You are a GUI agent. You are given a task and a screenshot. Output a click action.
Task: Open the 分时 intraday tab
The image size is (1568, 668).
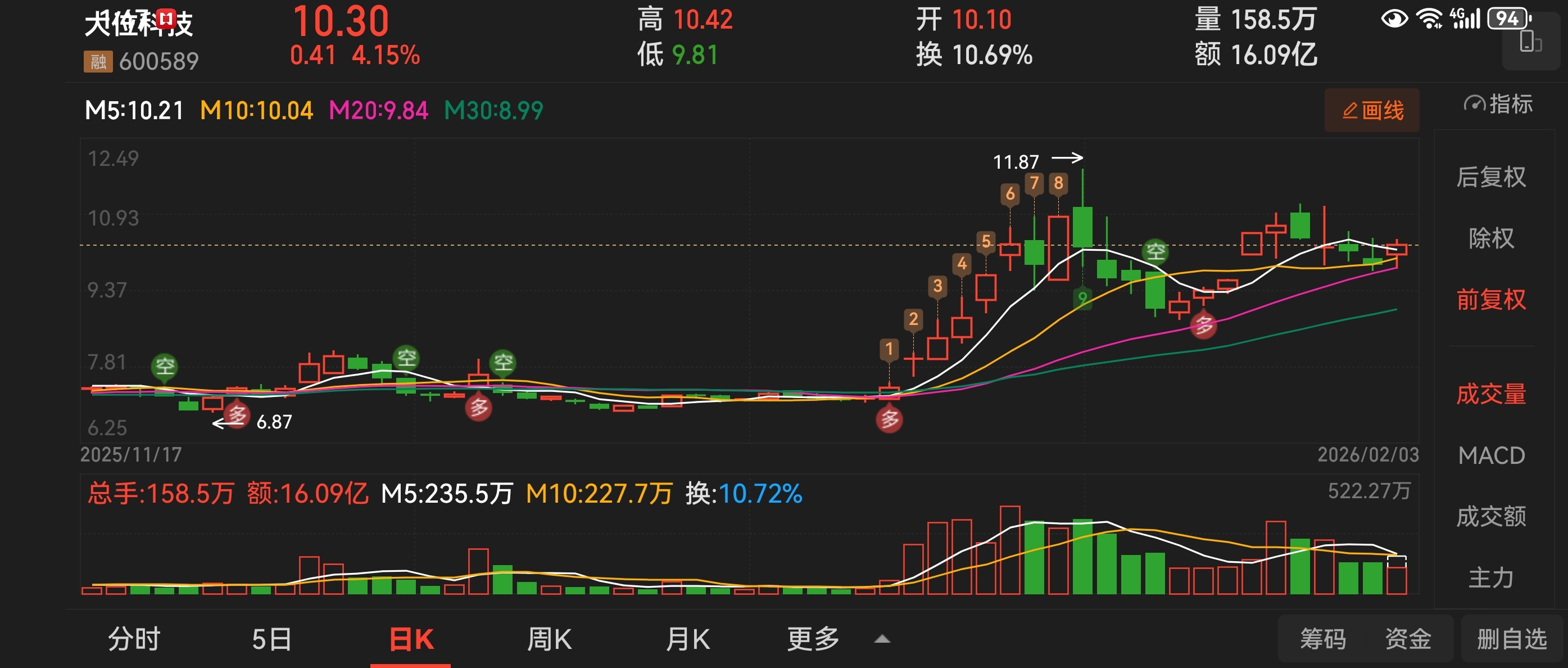coord(134,639)
